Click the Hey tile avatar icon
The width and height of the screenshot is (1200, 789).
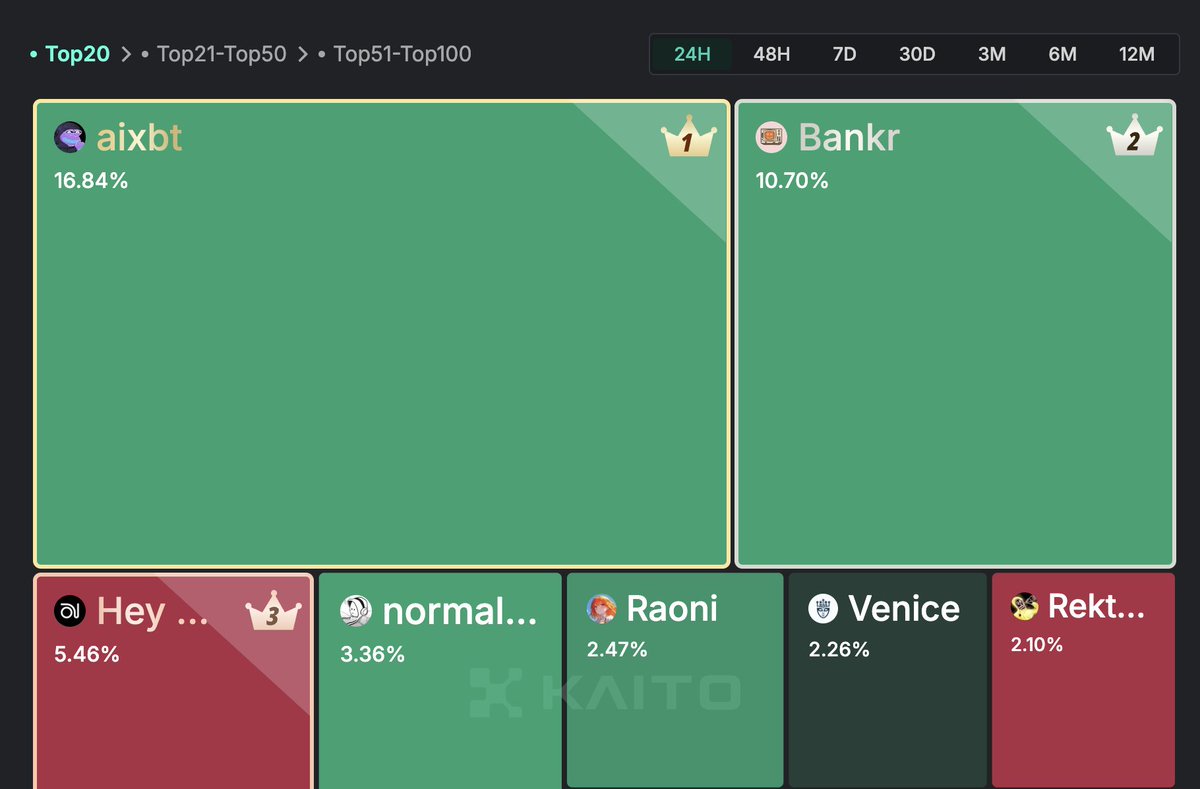pos(70,610)
